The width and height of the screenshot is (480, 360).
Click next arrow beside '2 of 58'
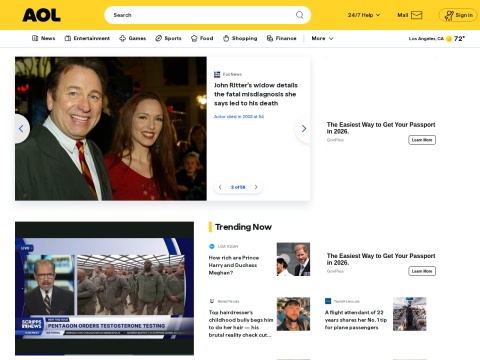[256, 187]
